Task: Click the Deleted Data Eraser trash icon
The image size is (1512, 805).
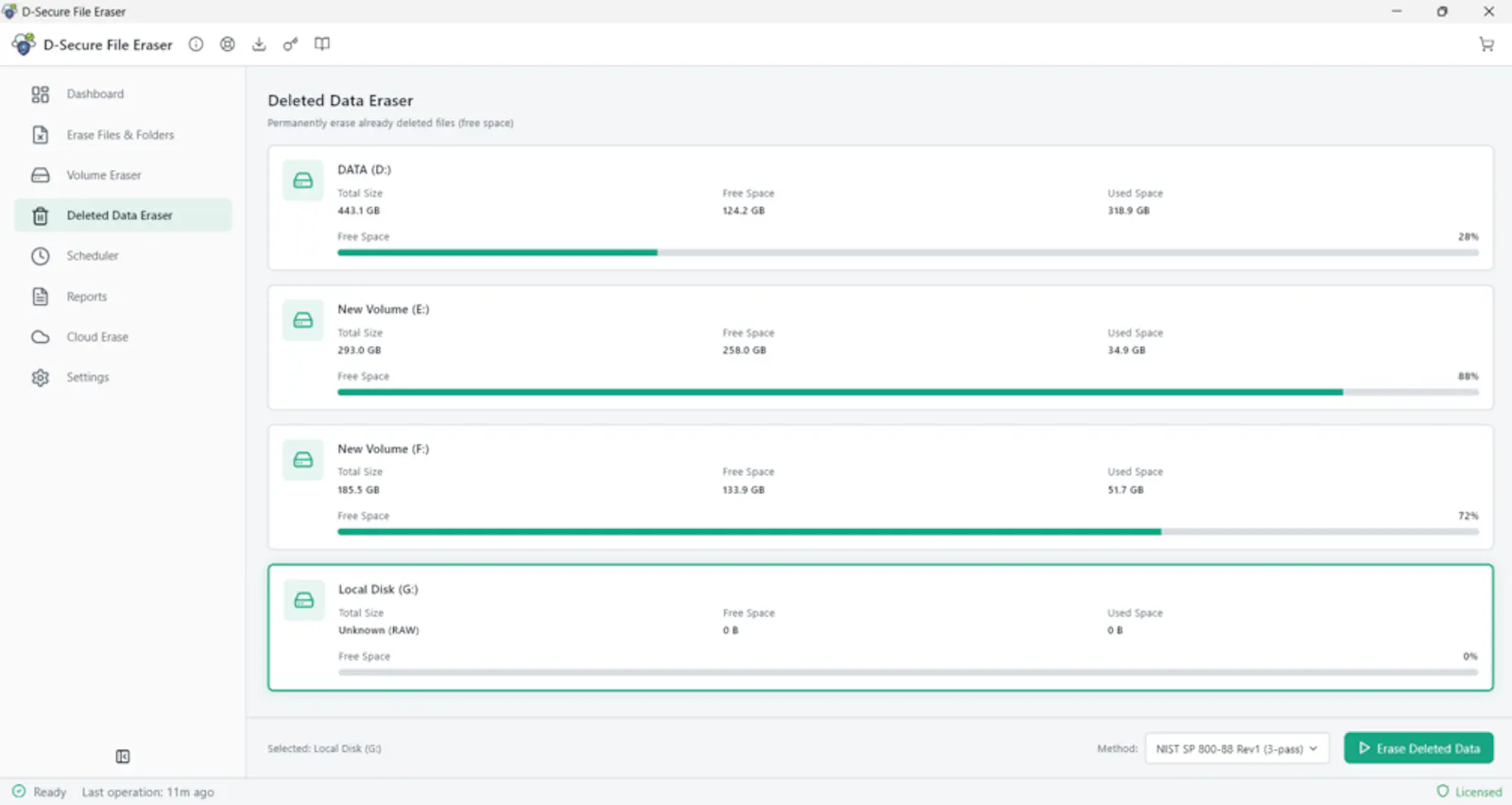Action: (x=40, y=216)
